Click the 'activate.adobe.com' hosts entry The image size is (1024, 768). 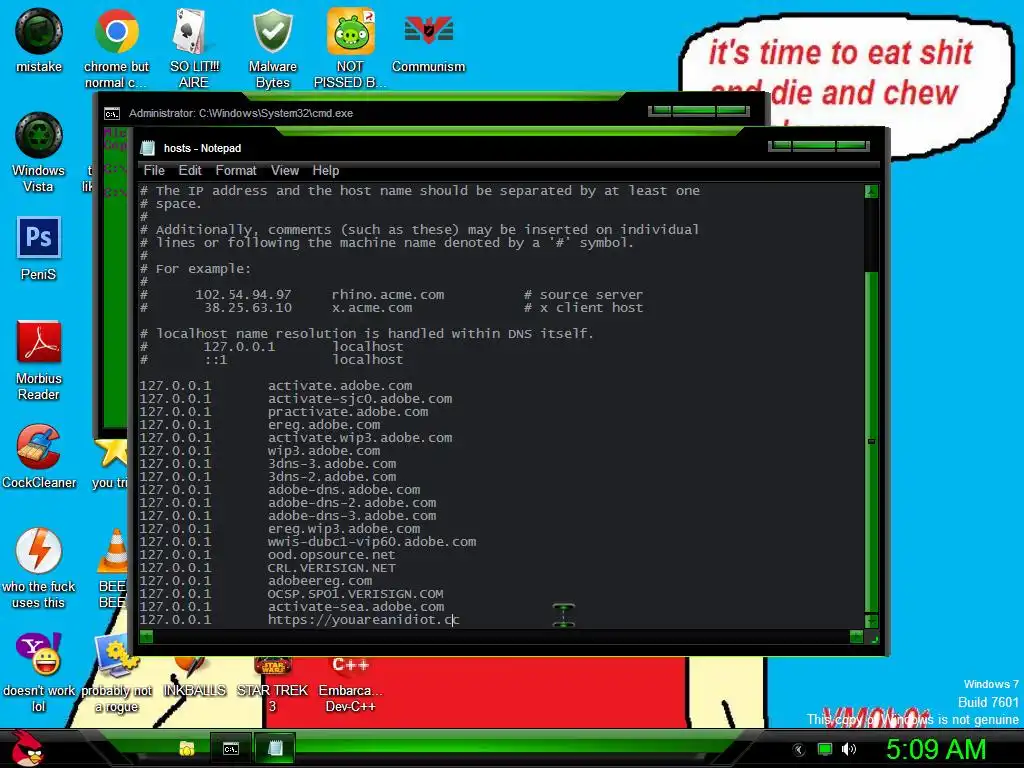click(x=340, y=385)
